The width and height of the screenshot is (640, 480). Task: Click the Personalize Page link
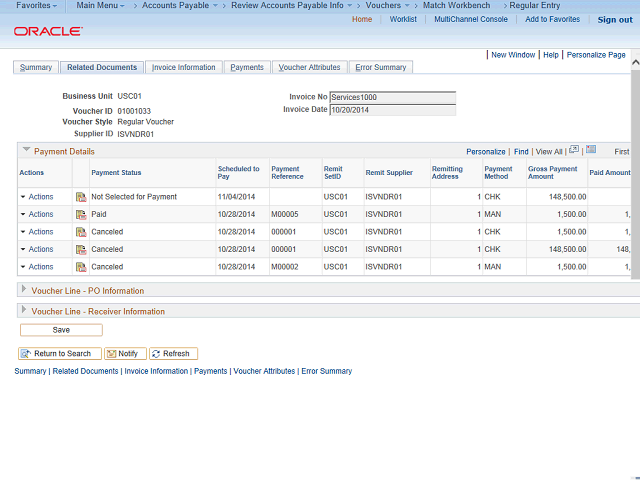(596, 55)
